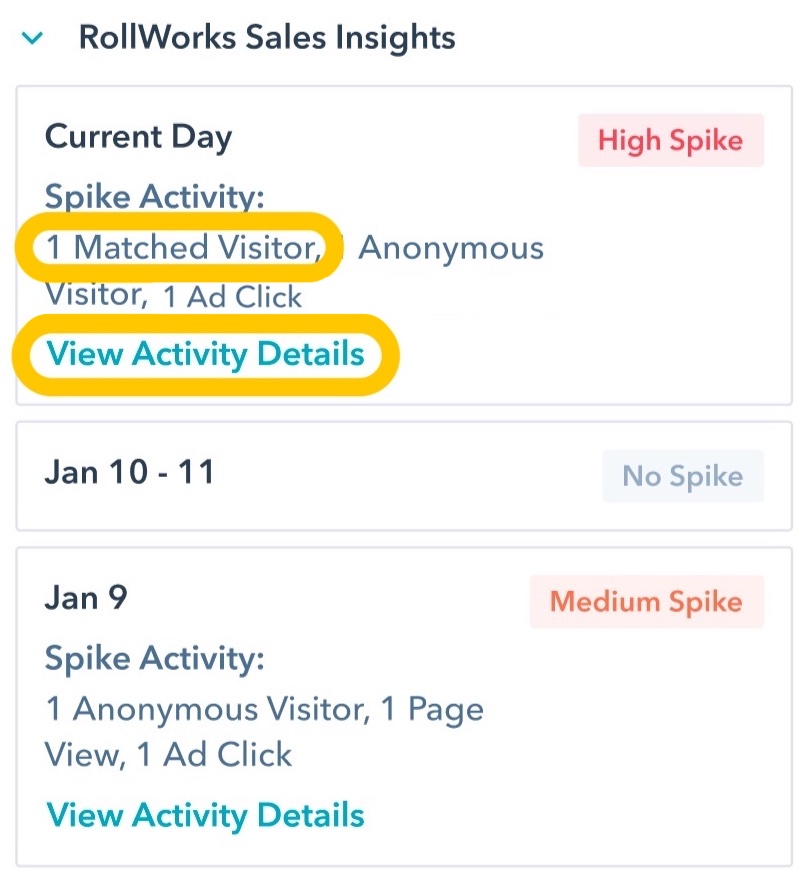Viewport: 810px width, 874px height.
Task: Select the Jan 9 date heading
Action: pyautogui.click(x=86, y=597)
